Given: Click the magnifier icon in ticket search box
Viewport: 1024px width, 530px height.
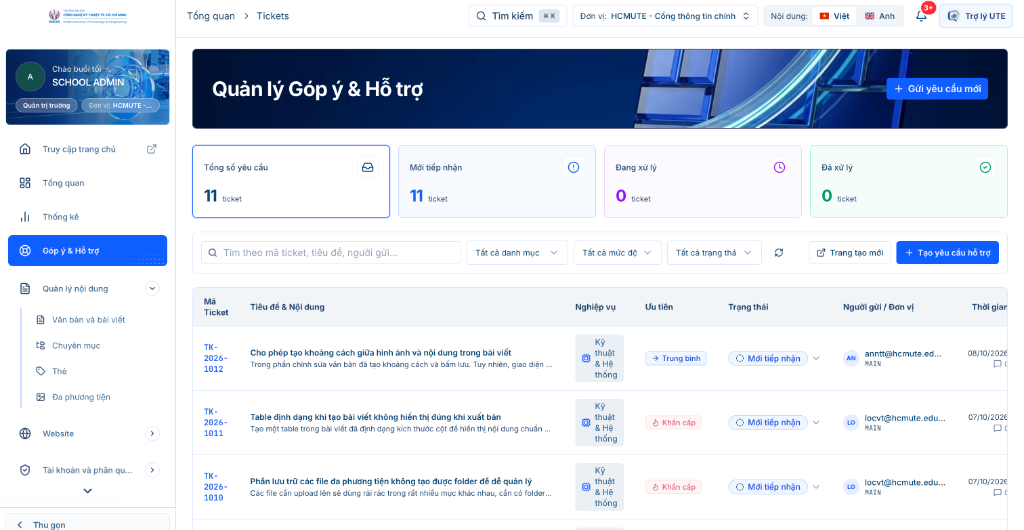Looking at the screenshot, I should tap(213, 253).
